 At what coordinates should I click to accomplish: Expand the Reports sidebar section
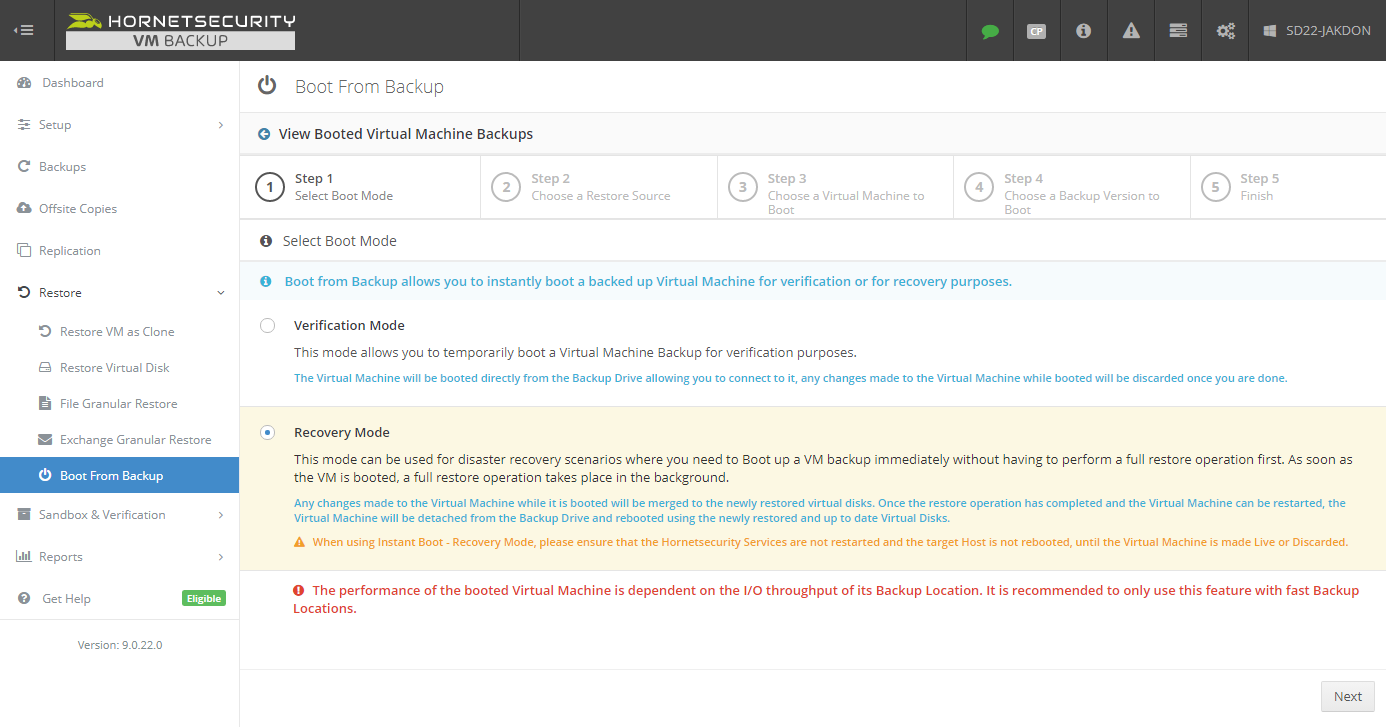(x=119, y=556)
